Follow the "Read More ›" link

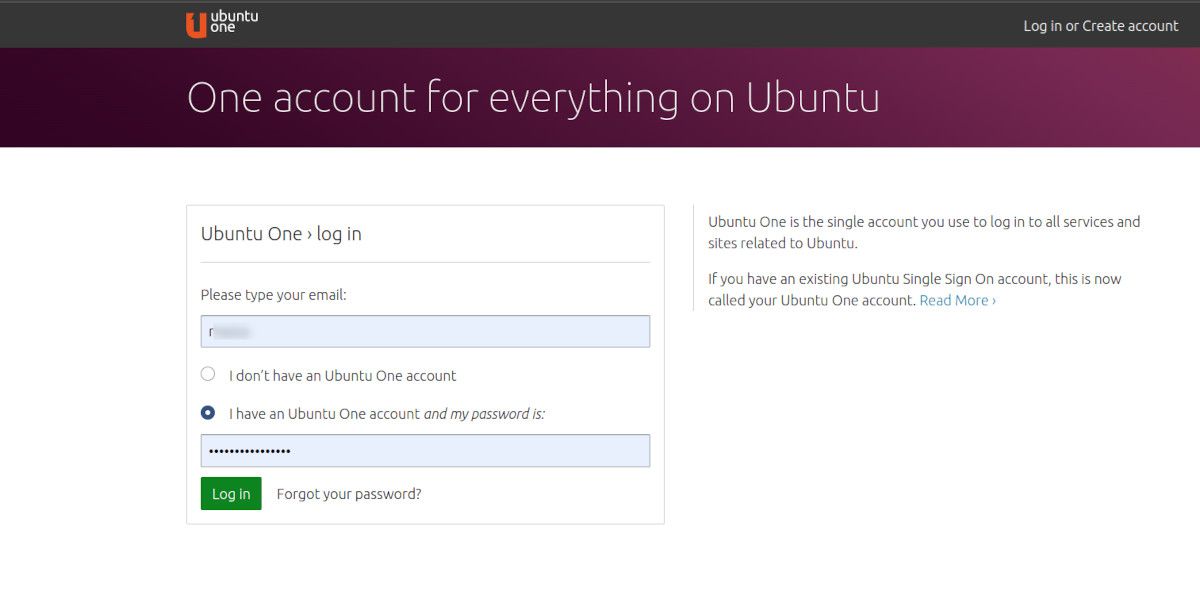[957, 300]
